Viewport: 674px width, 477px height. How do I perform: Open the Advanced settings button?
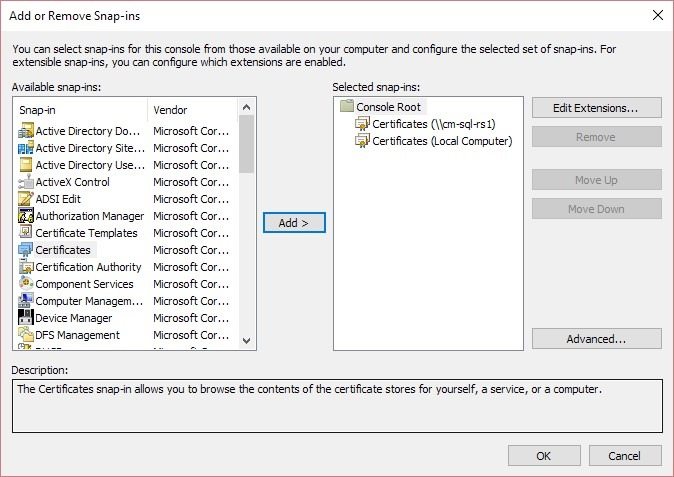click(597, 339)
